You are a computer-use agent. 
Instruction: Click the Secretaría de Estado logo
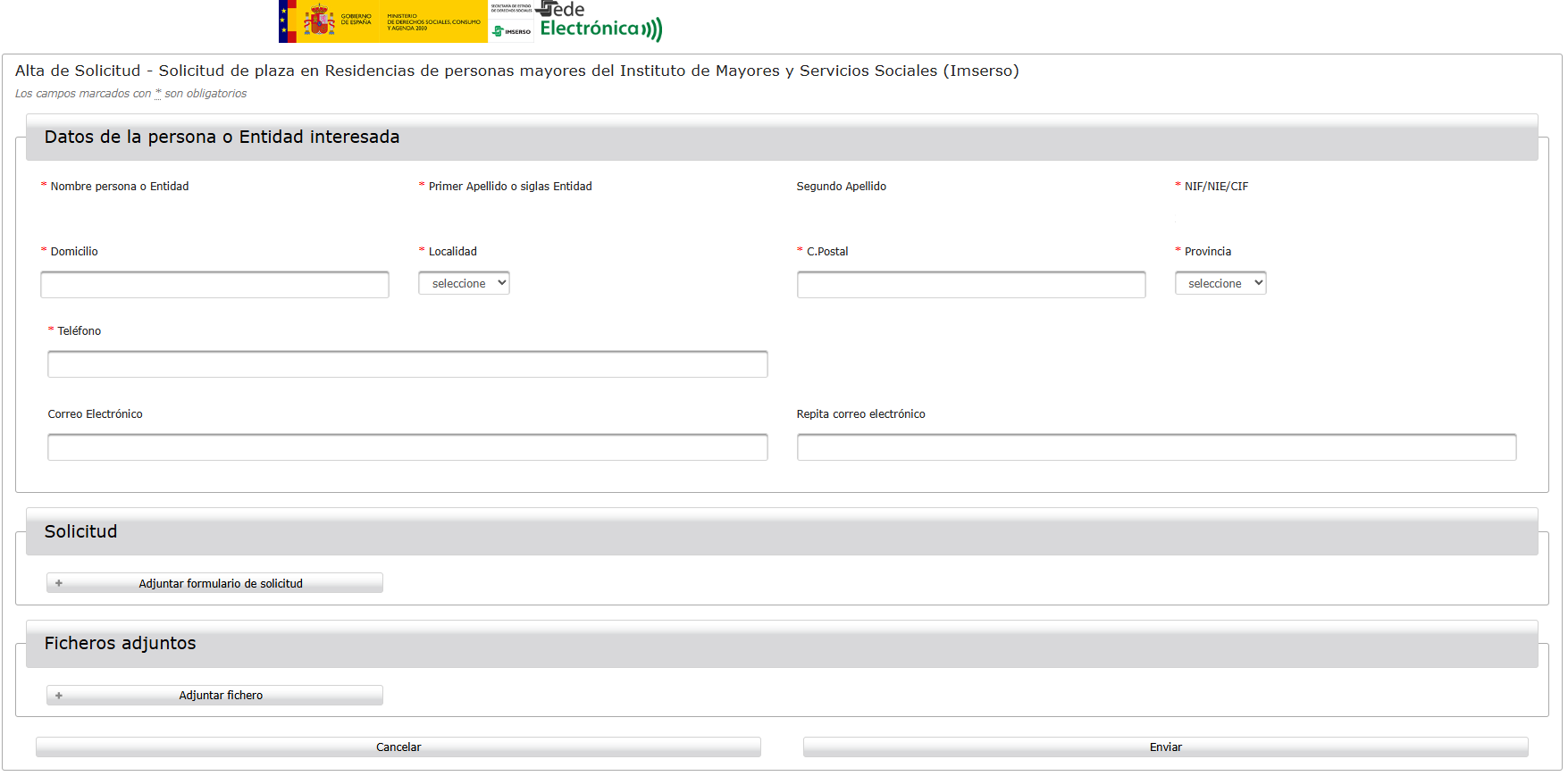tap(511, 8)
